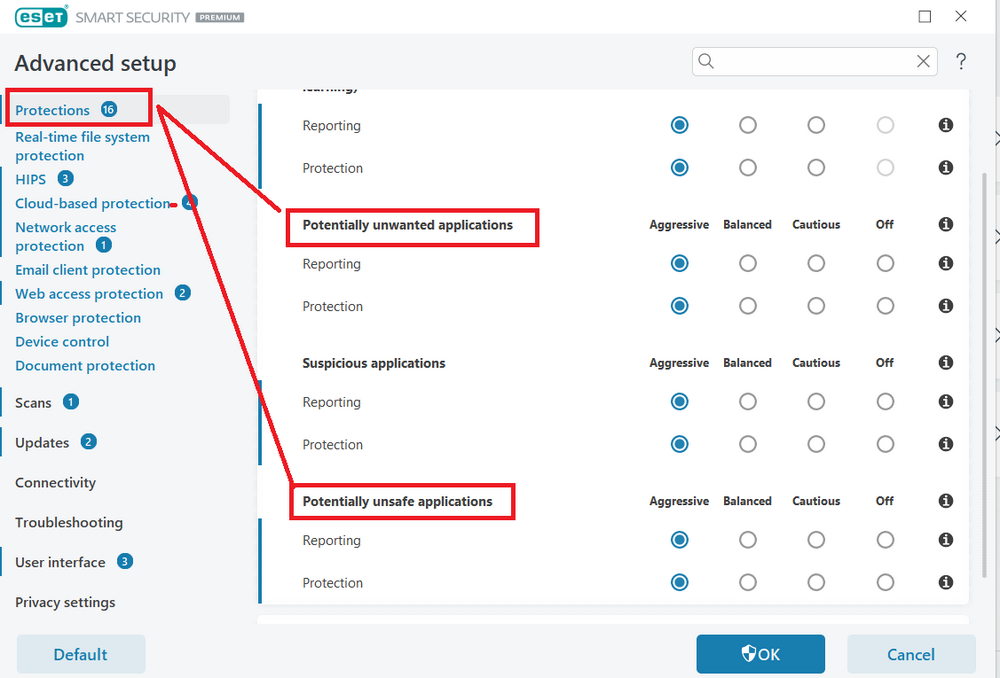Click the 1 badge next to Network access protection

click(x=103, y=245)
